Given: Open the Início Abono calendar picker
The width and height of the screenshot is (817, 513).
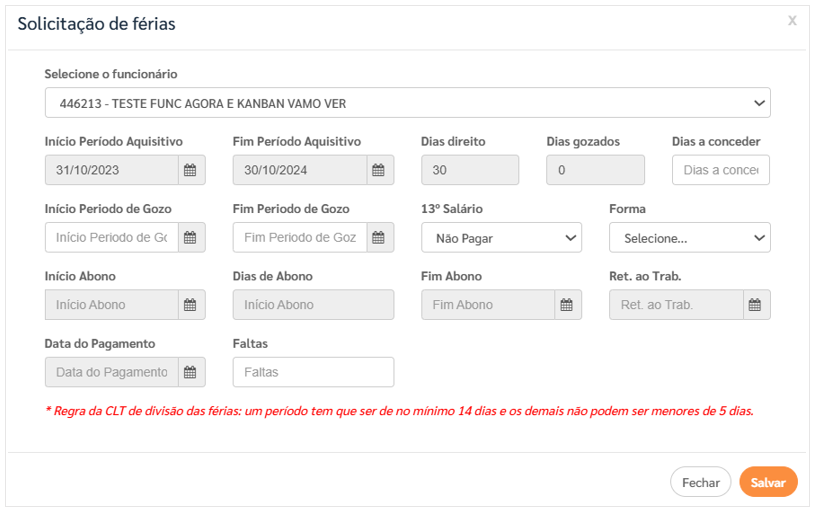Looking at the screenshot, I should point(191,305).
